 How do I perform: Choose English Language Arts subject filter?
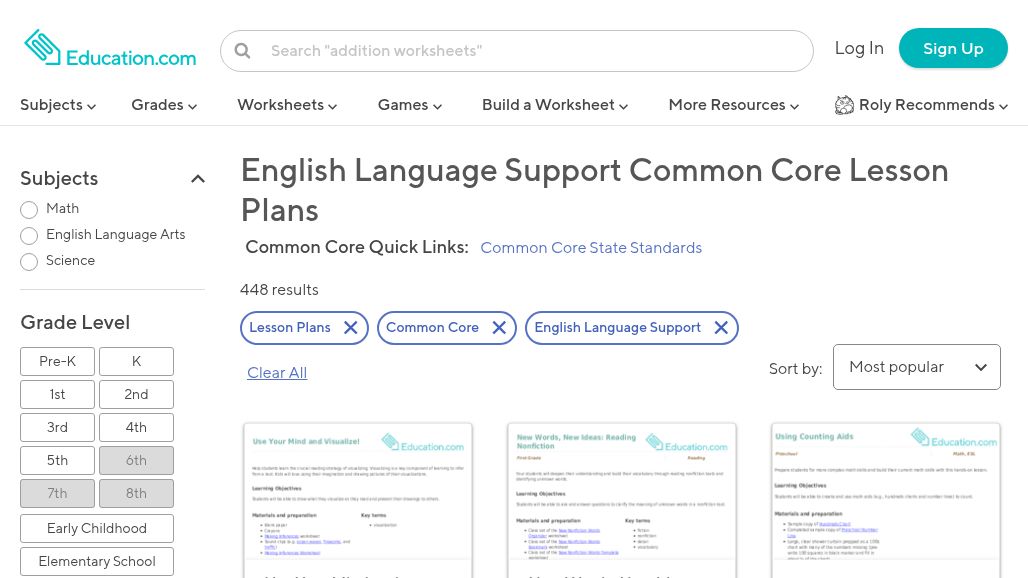[x=29, y=236]
